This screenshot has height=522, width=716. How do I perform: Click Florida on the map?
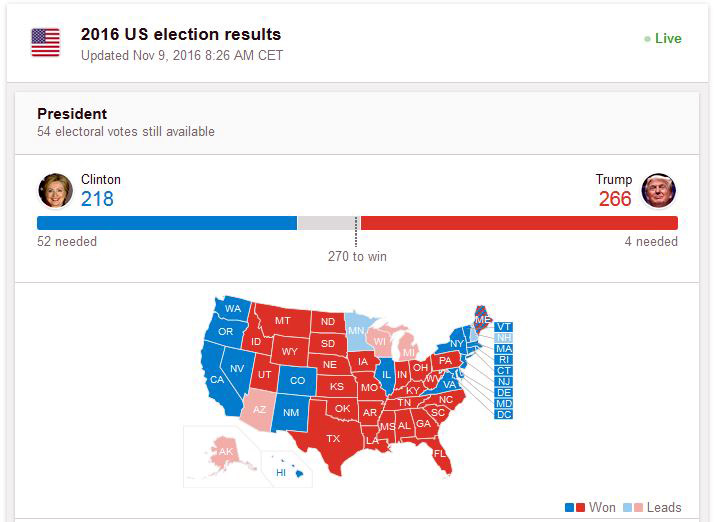coord(440,455)
